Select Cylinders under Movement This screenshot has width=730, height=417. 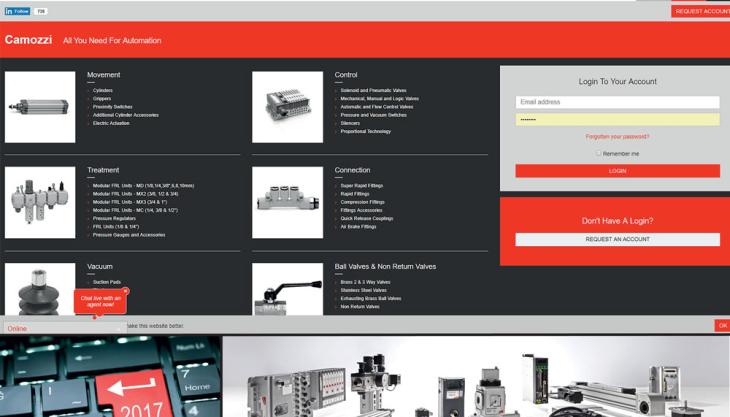point(102,90)
